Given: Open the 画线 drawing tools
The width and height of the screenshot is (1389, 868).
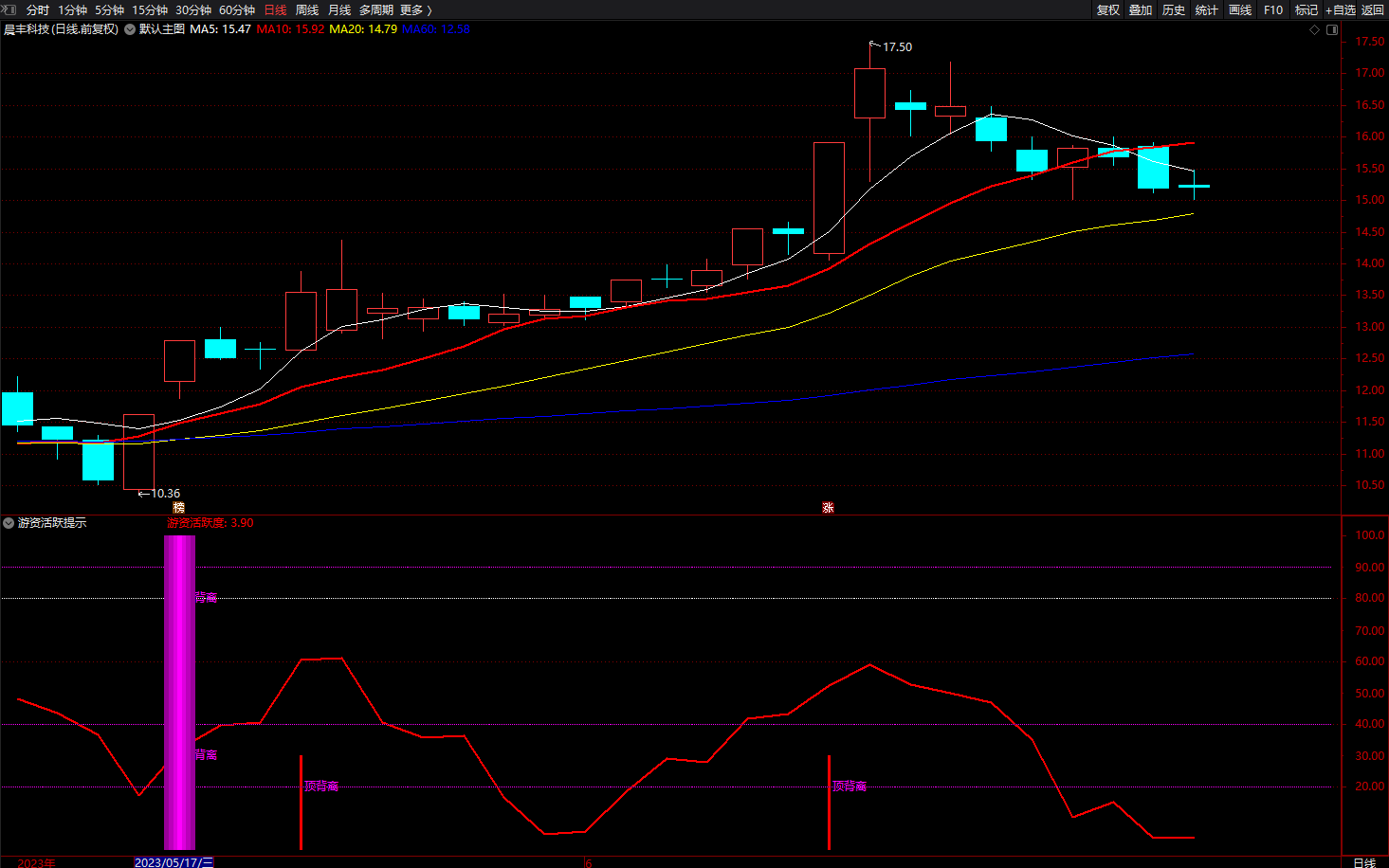Looking at the screenshot, I should (1240, 10).
